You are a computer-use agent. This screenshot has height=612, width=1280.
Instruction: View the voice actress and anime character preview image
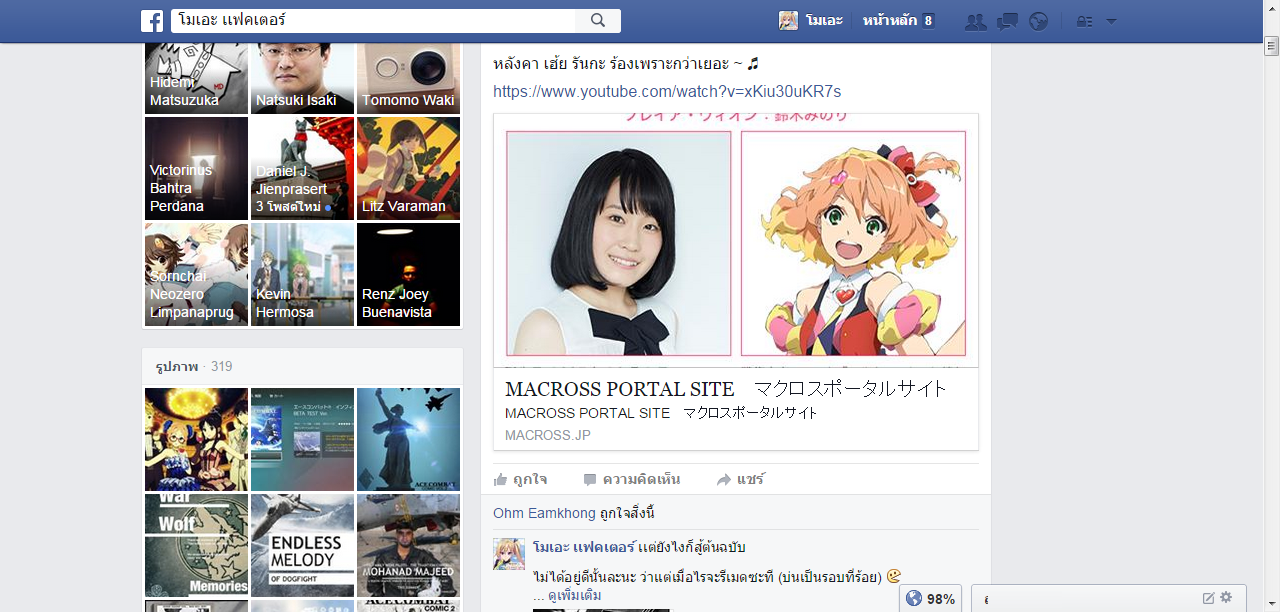click(x=736, y=241)
